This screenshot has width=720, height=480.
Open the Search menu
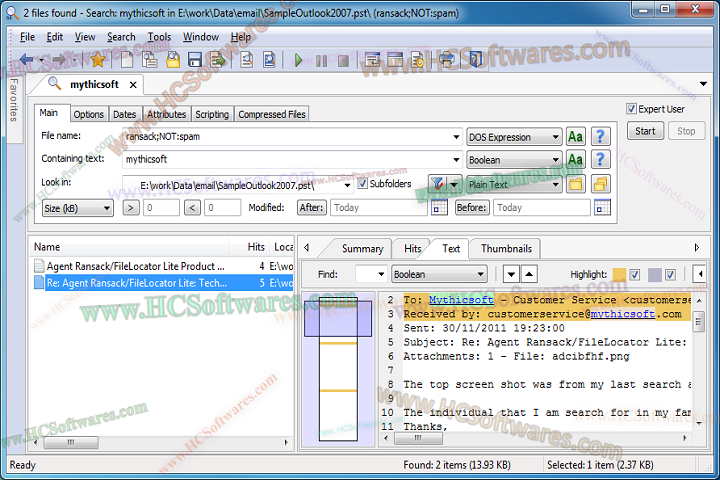pyautogui.click(x=121, y=37)
